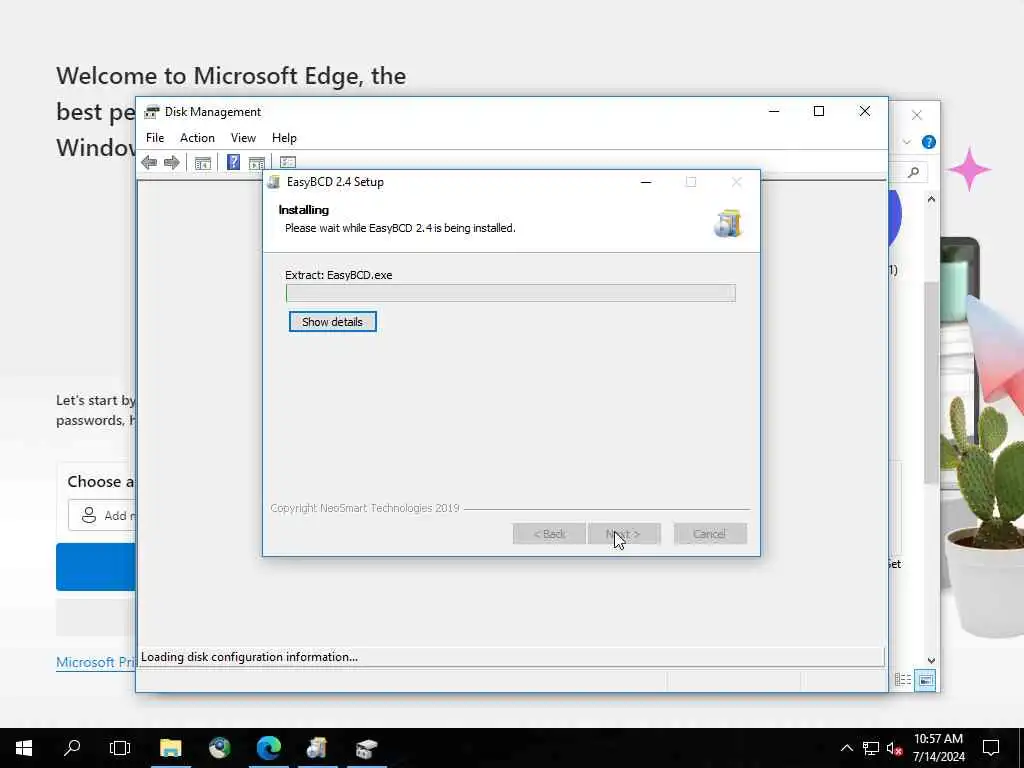Click the blue button on Edge welcome page
The width and height of the screenshot is (1024, 768).
click(95, 567)
